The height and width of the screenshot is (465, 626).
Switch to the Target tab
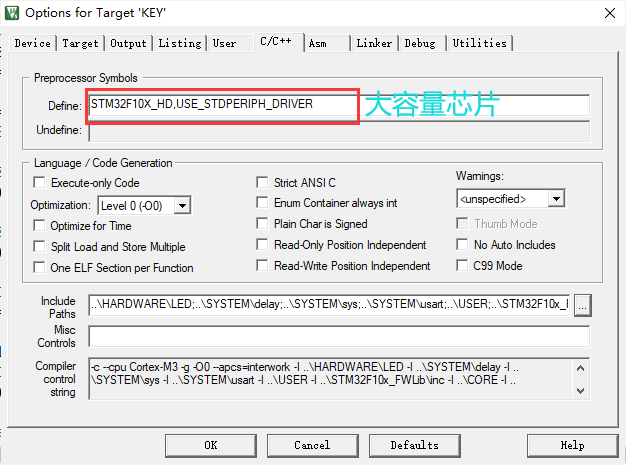(80, 43)
